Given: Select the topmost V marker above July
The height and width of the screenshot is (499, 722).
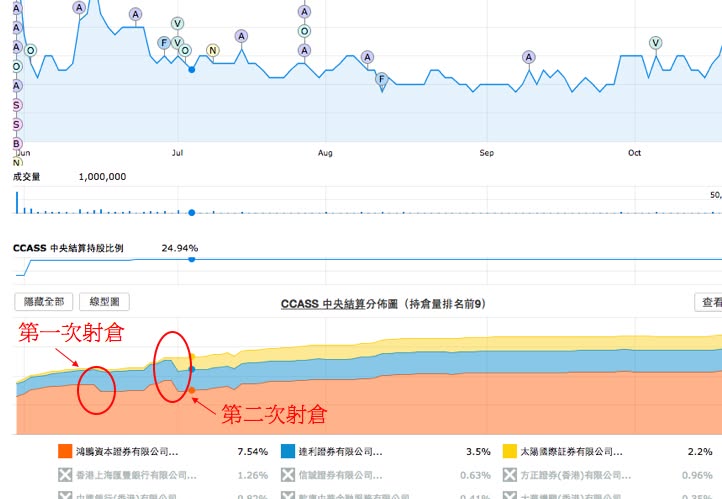Looking at the screenshot, I should point(177,23).
